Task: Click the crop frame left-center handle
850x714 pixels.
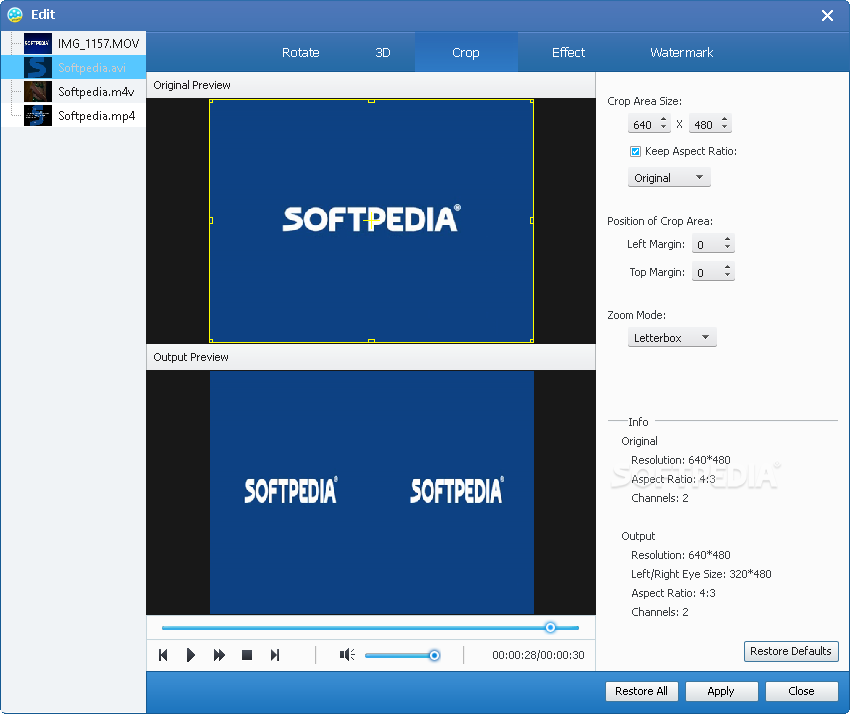Action: point(211,221)
